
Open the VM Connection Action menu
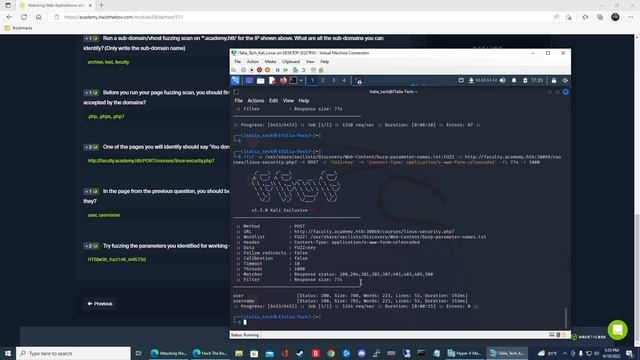point(253,62)
